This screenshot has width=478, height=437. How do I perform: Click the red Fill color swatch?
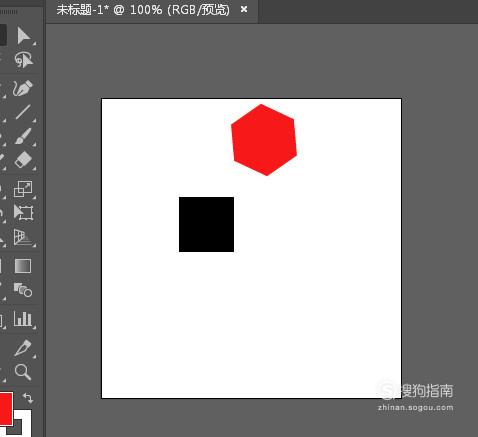click(6, 409)
